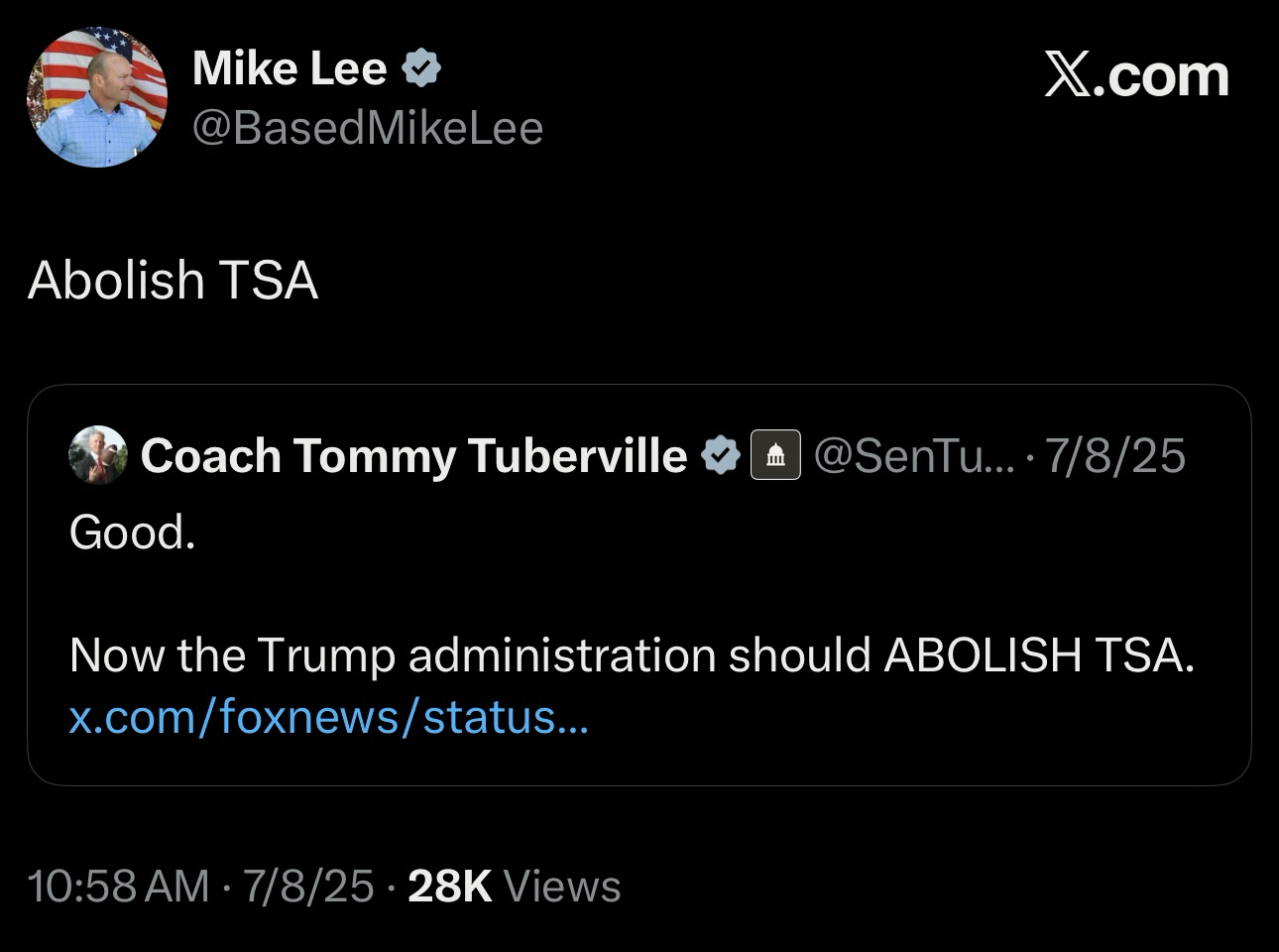Click Coach Tommy Tuberville's small avatar

point(97,455)
